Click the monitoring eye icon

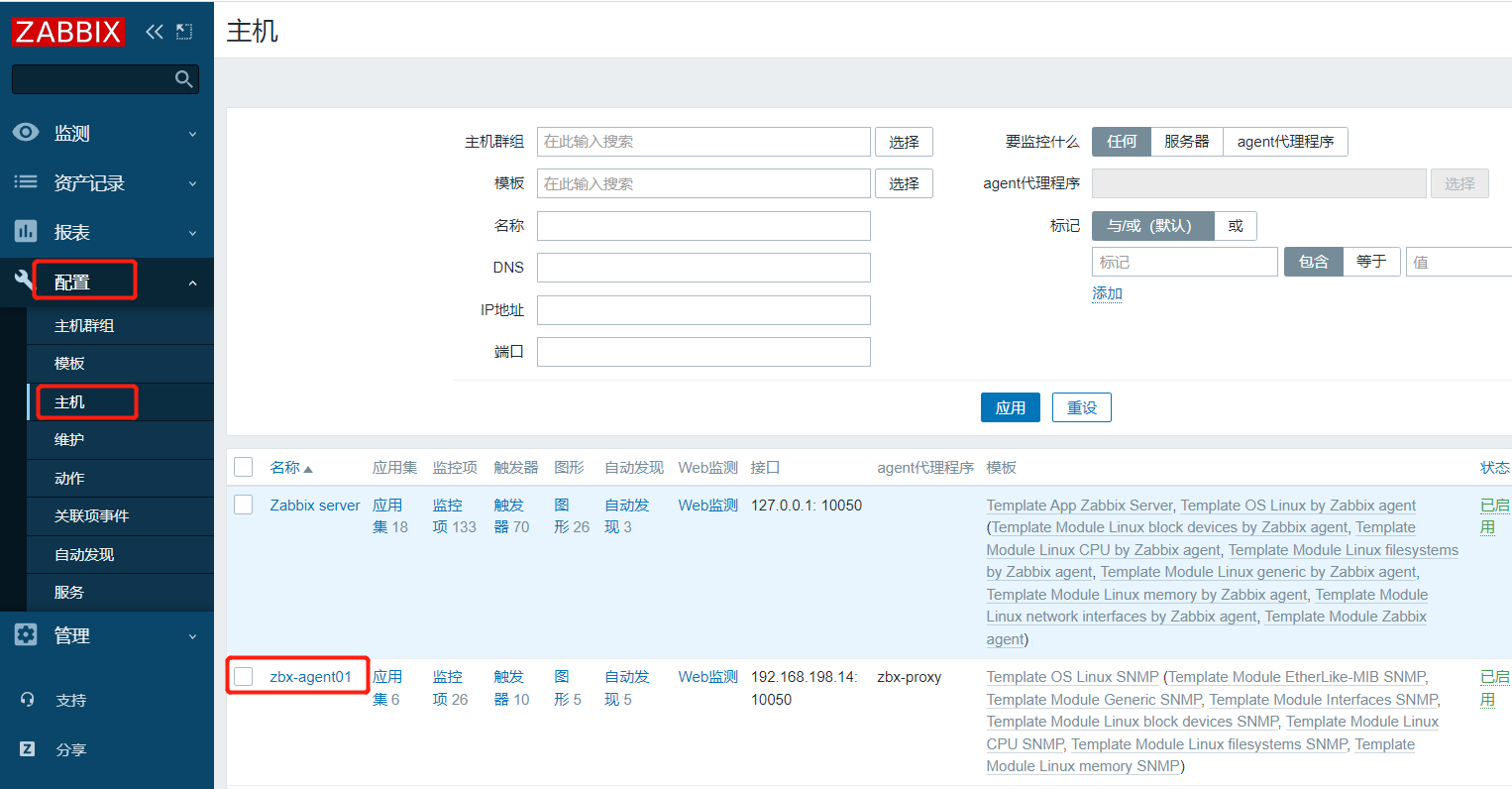click(x=26, y=132)
